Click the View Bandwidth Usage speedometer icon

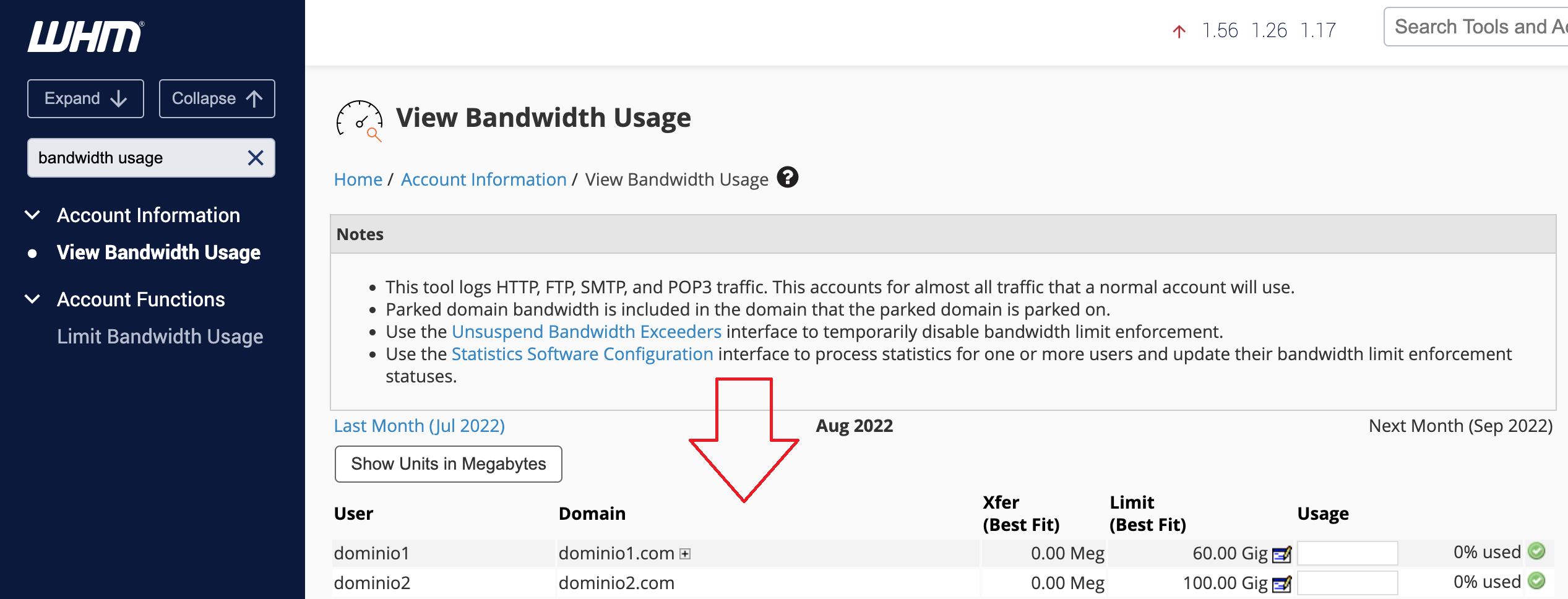pyautogui.click(x=360, y=120)
